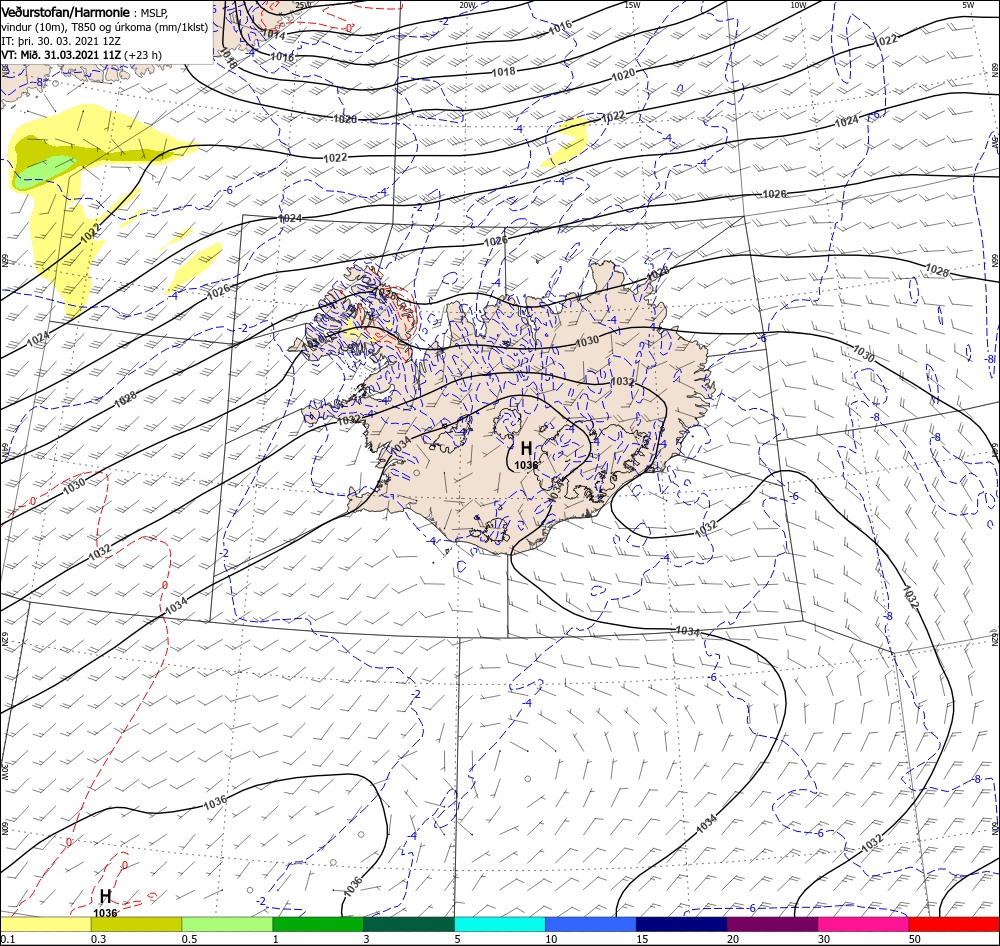Click the legend value label 0.5
Image resolution: width=1000 pixels, height=946 pixels.
pyautogui.click(x=189, y=939)
